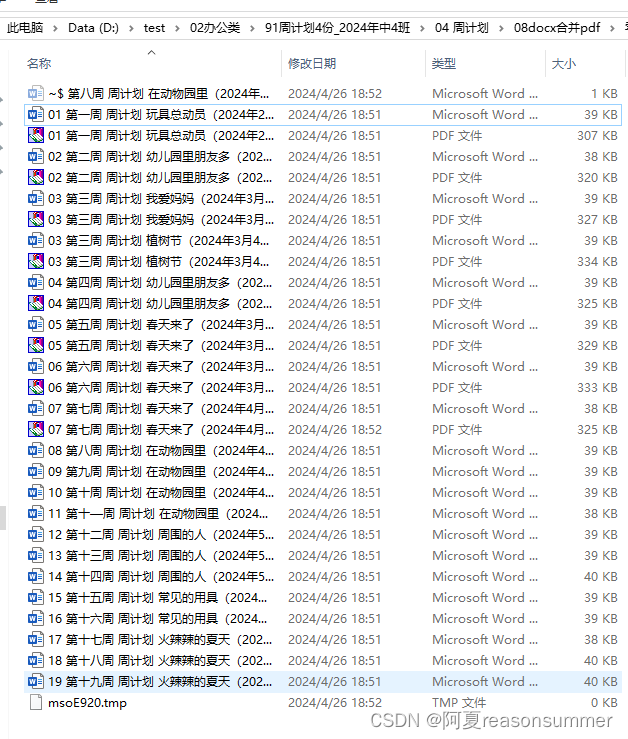The height and width of the screenshot is (739, 628).
Task: Navigate to Data (D:) breadcrumb
Action: [93, 28]
